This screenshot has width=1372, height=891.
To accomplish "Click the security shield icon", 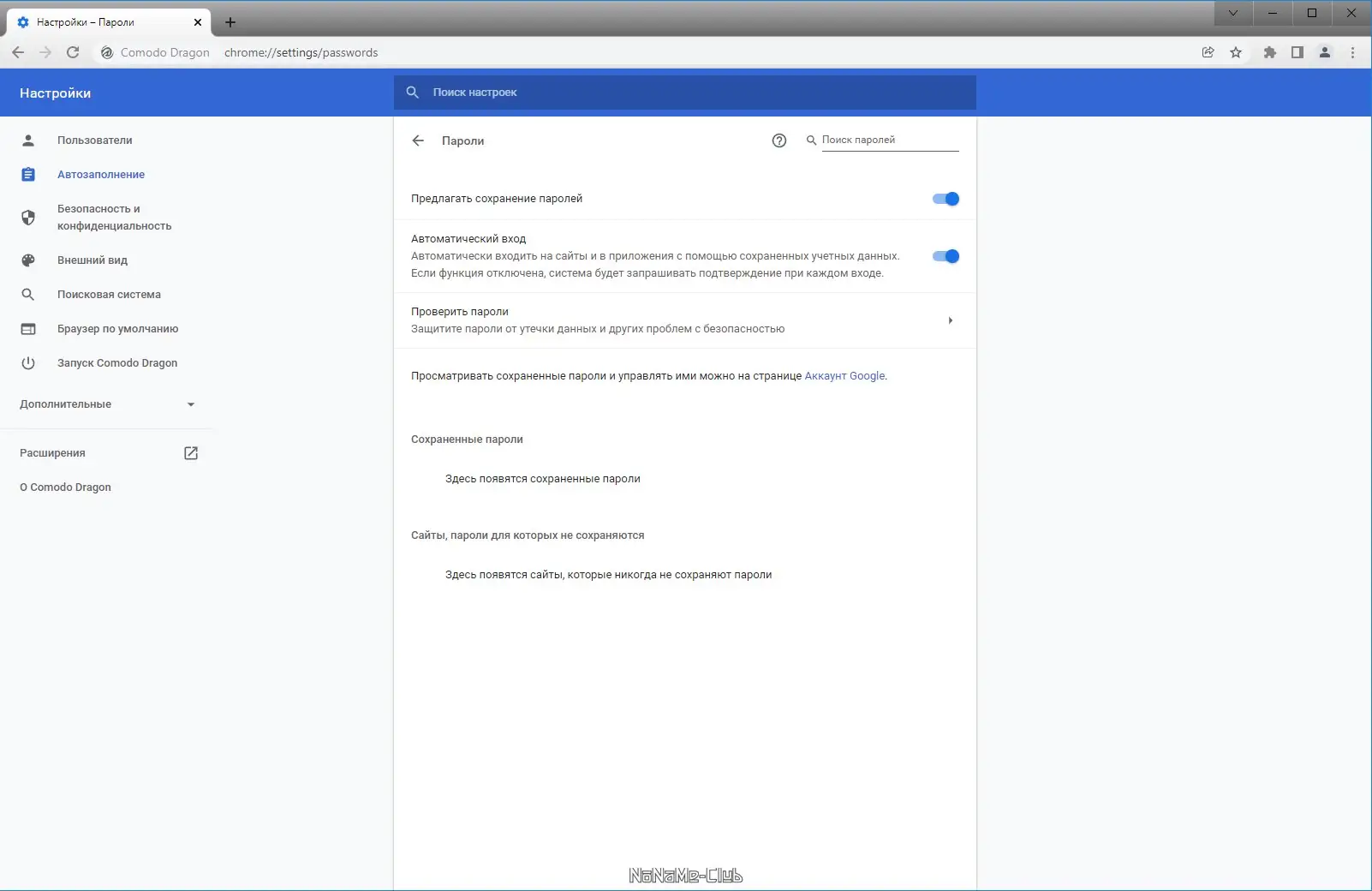I will tap(28, 218).
